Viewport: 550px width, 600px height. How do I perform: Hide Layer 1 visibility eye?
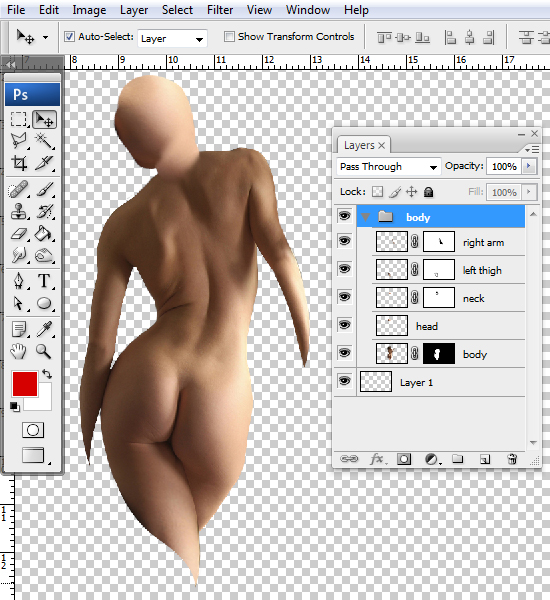click(x=344, y=381)
